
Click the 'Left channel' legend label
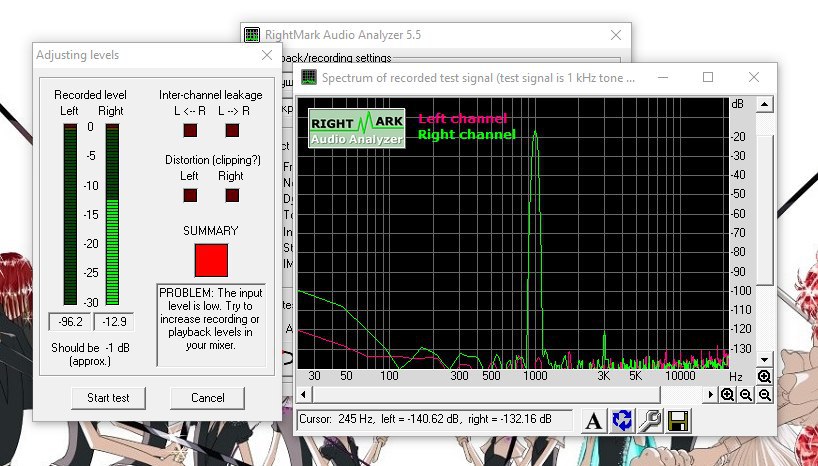463,118
